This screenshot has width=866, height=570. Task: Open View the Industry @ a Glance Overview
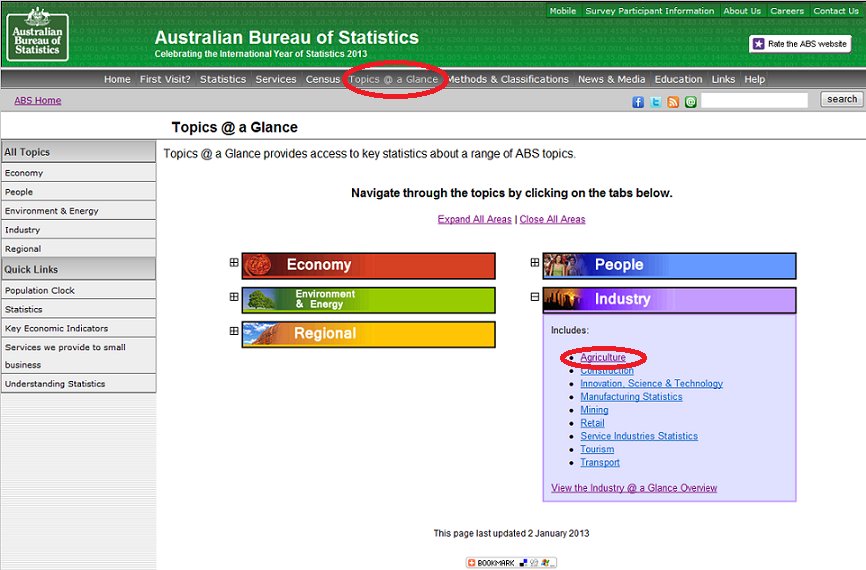(634, 488)
